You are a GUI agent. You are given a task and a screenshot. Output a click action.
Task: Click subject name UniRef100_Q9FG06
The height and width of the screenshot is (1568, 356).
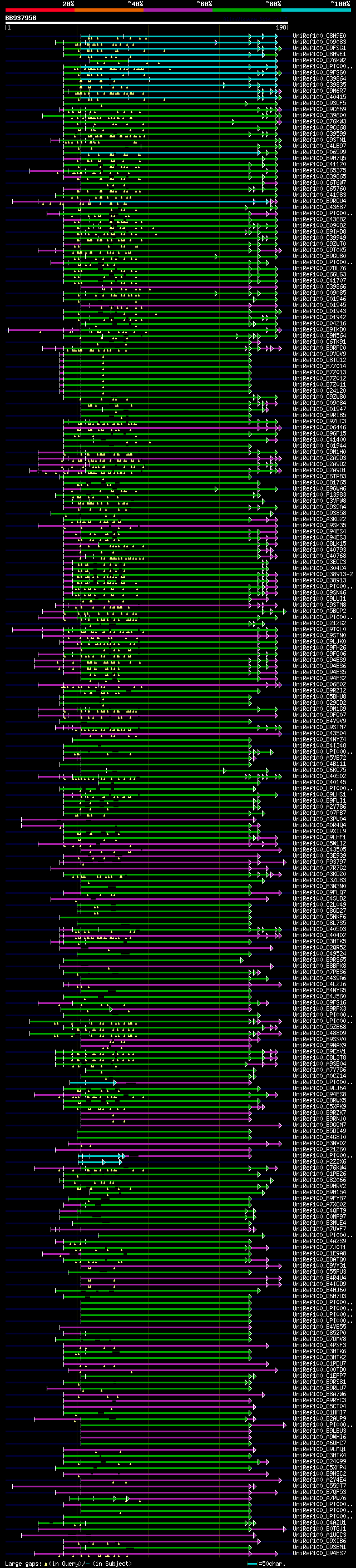[319, 654]
